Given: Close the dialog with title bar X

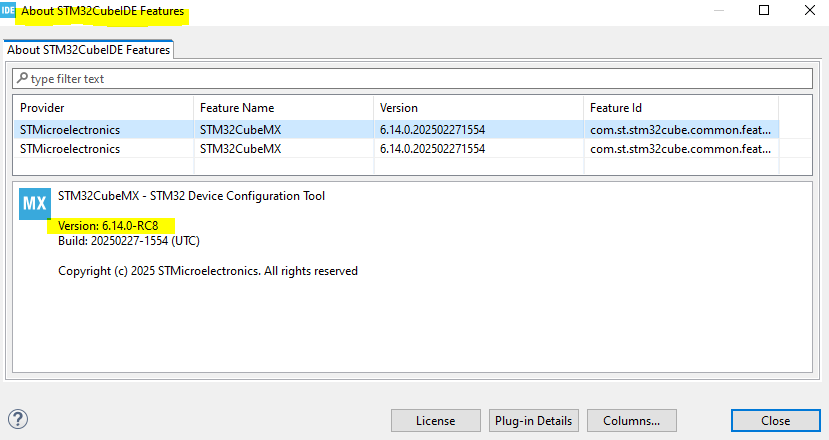Looking at the screenshot, I should [x=809, y=11].
